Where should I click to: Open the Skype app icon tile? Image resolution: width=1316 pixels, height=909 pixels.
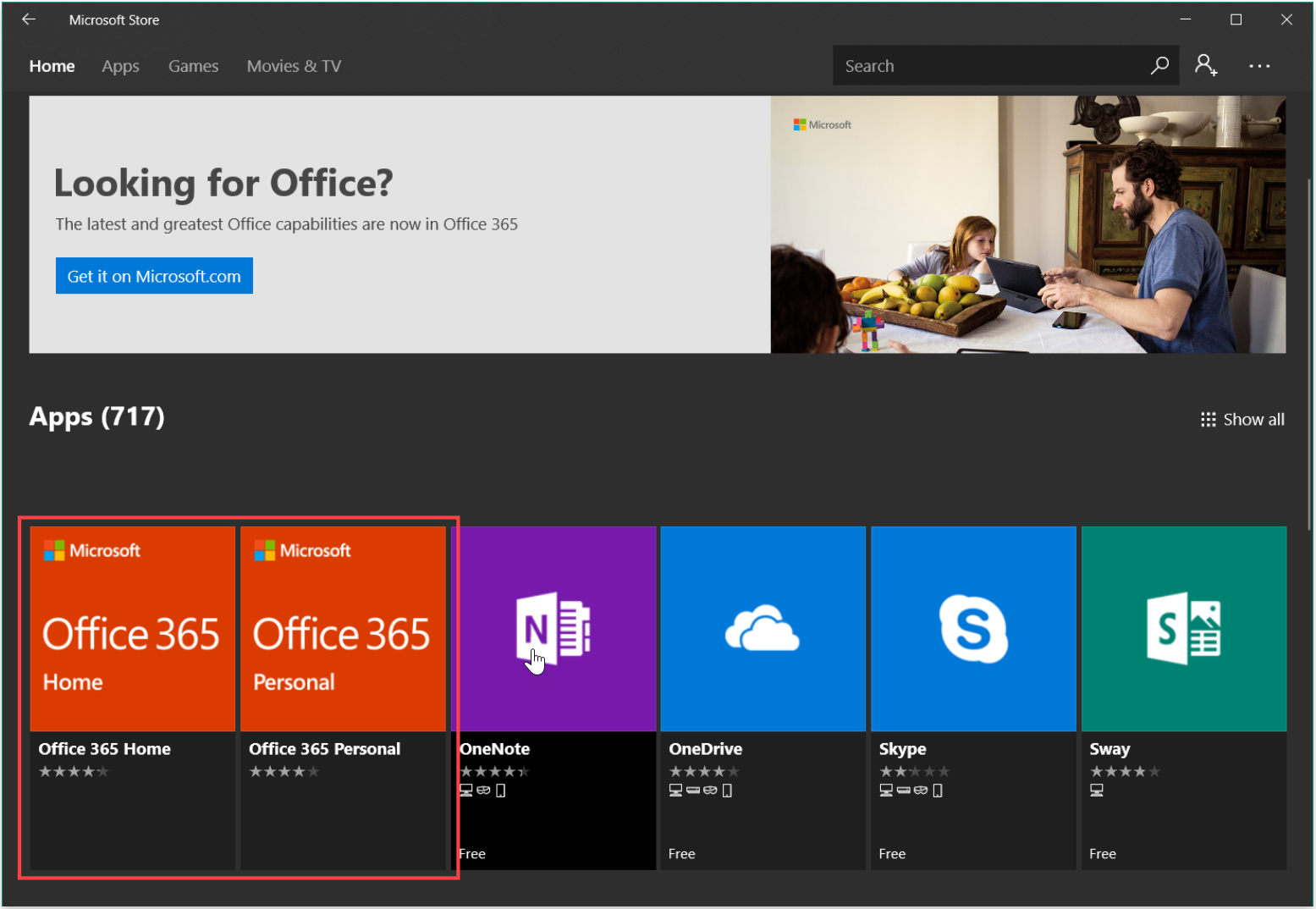point(973,629)
